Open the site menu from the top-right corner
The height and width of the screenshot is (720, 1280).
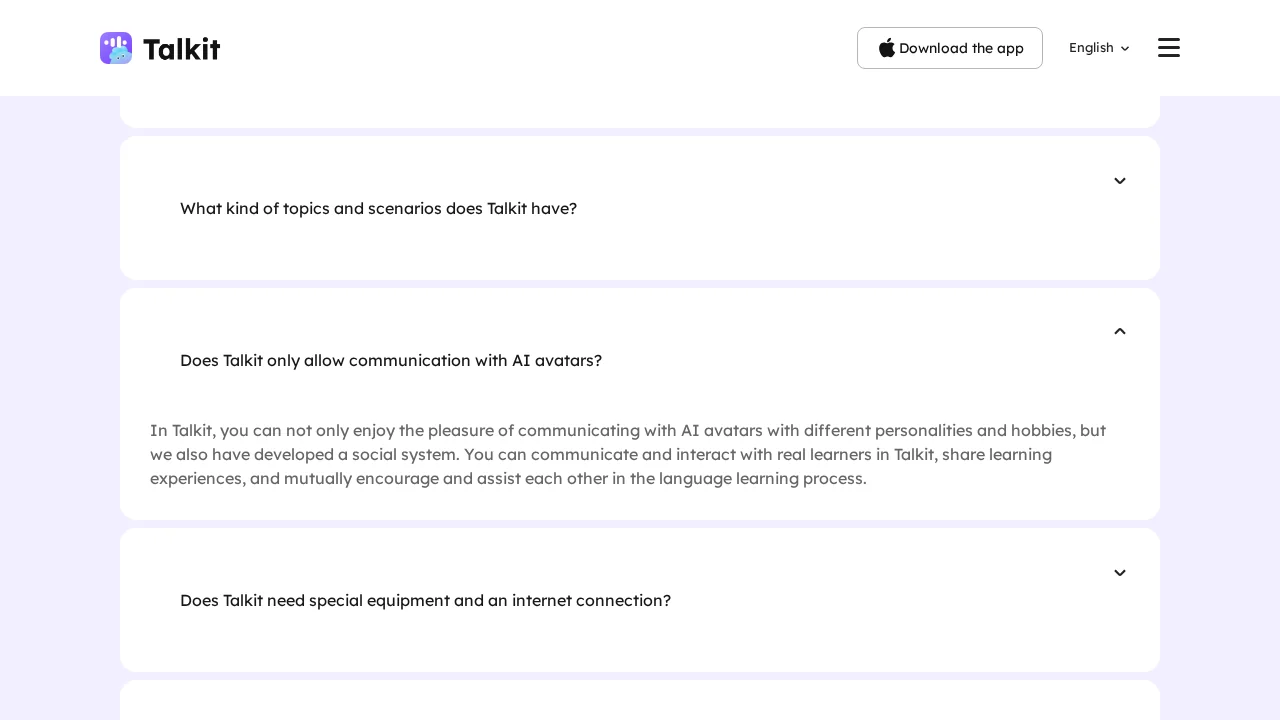[x=1168, y=47]
